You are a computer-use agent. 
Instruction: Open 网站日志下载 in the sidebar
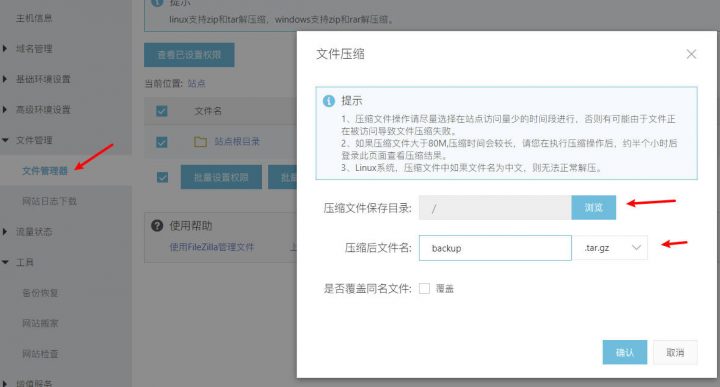point(50,201)
